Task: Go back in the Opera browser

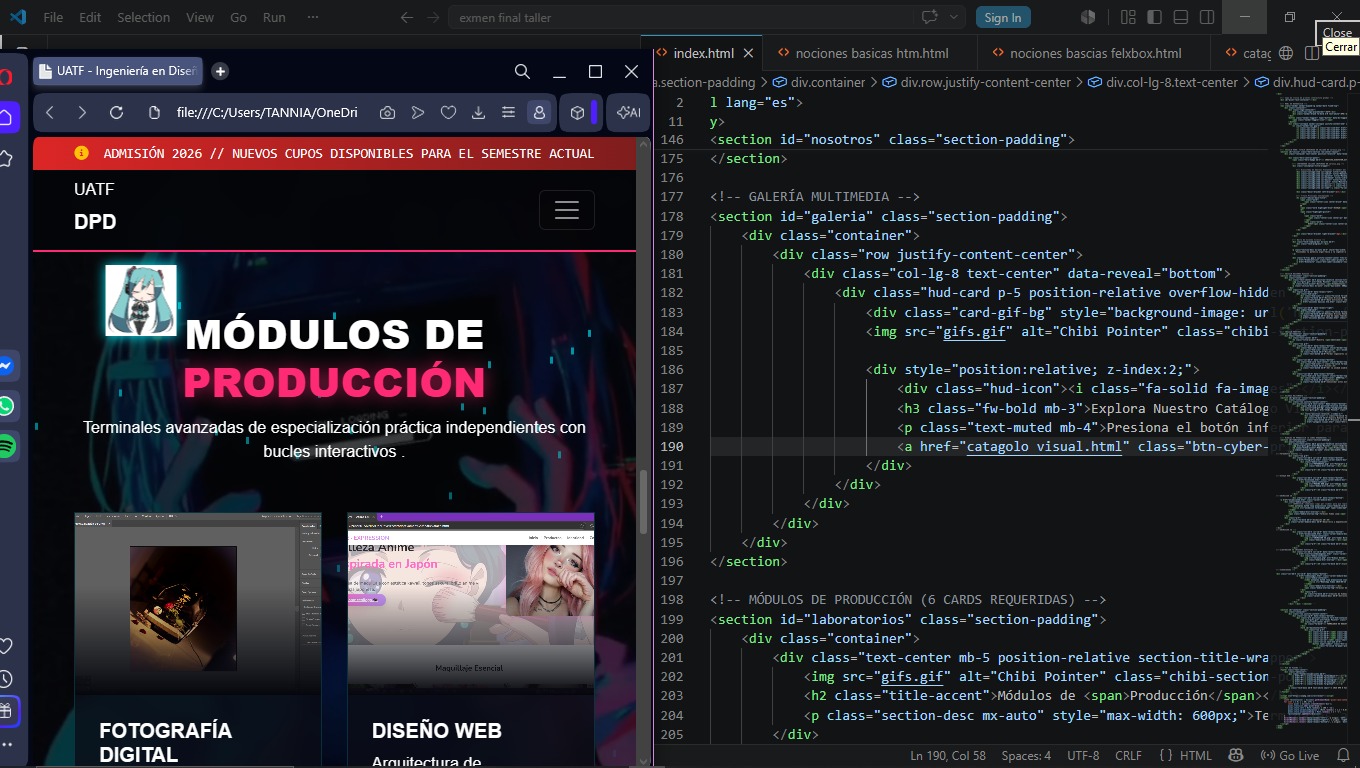Action: pyautogui.click(x=50, y=113)
